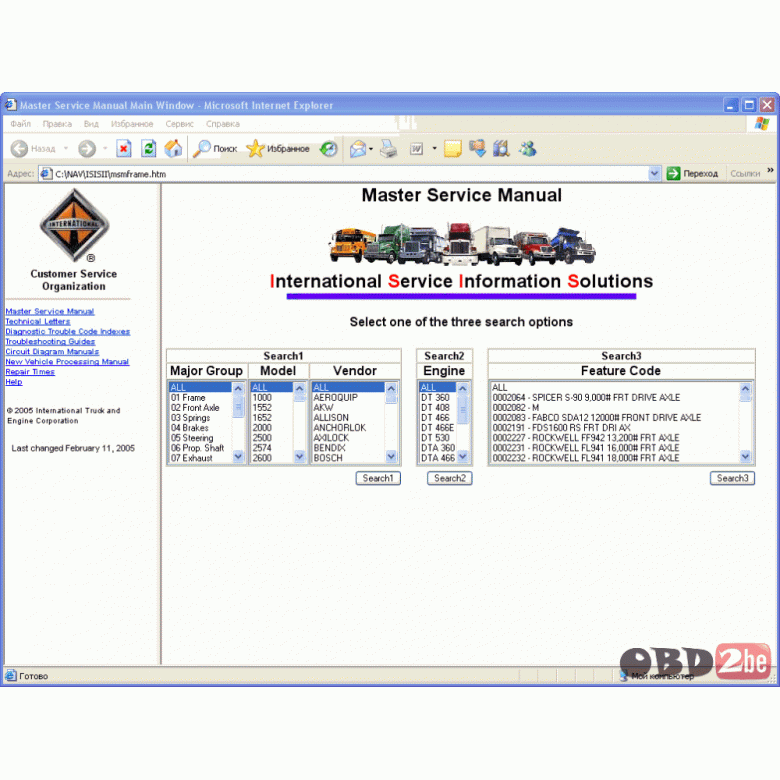The image size is (780, 780).
Task: Open New Vehicle Processing Manual link
Action: [x=67, y=361]
